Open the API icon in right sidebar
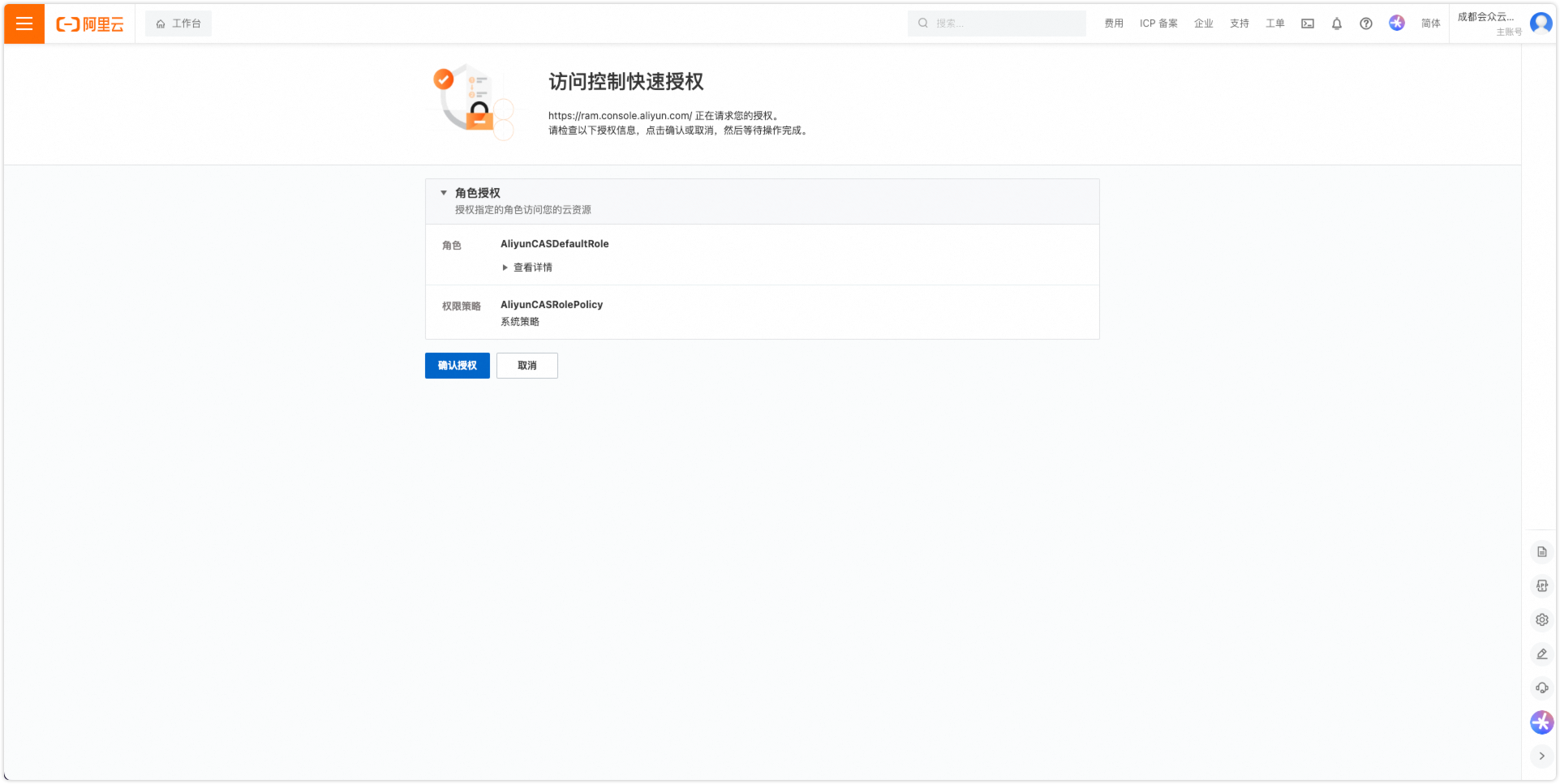The width and height of the screenshot is (1560, 784). point(1541,586)
